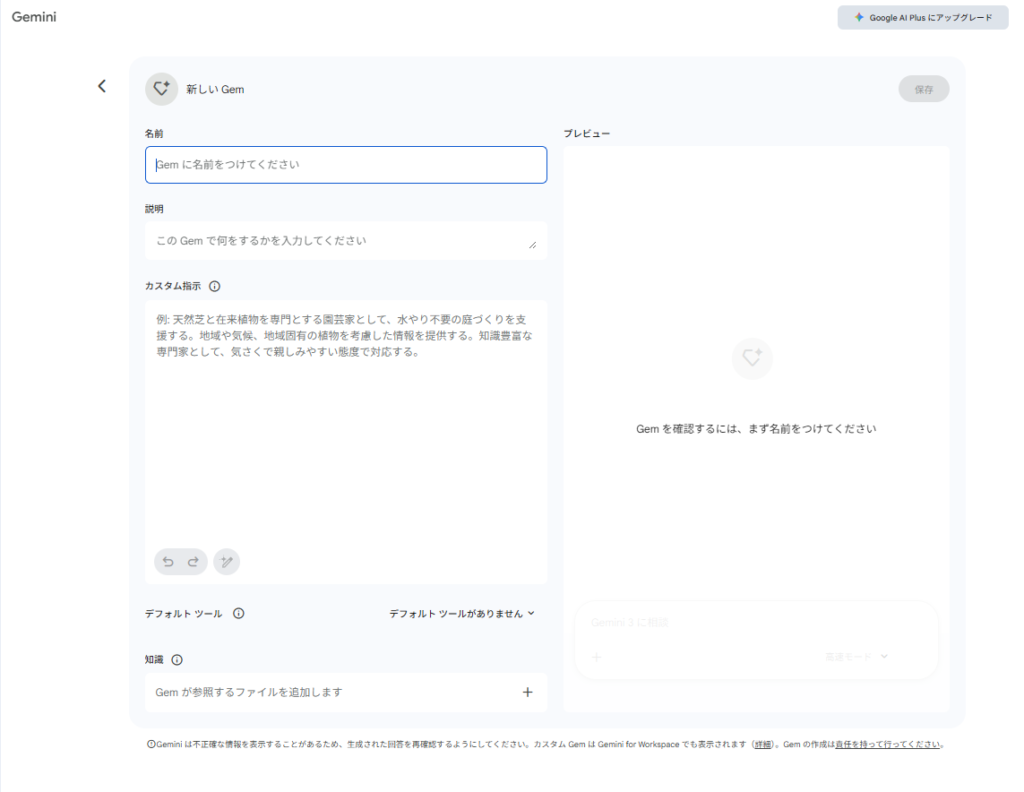Open the 詳細 link in the footer

pos(762,744)
